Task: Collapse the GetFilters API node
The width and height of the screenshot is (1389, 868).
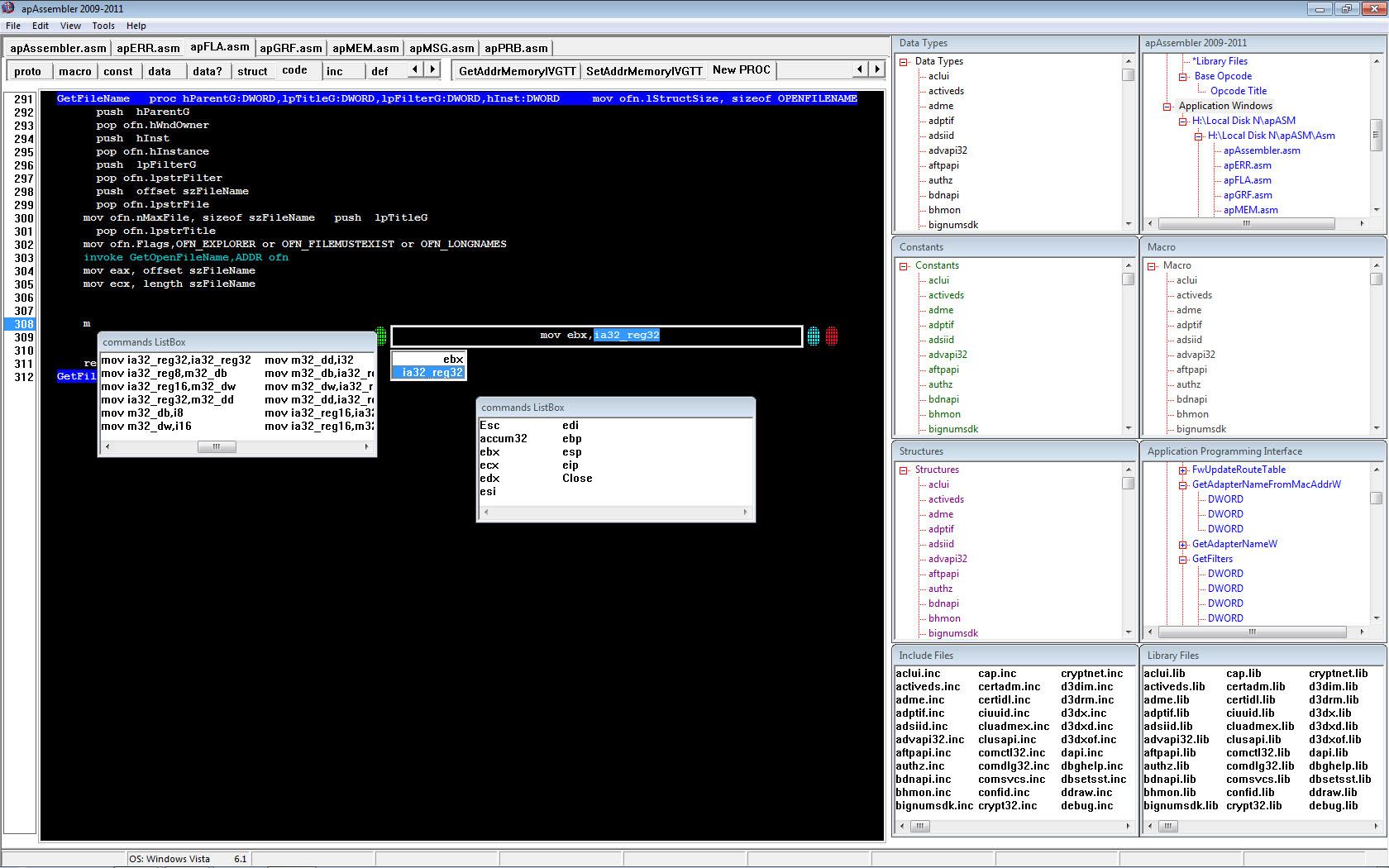Action: coord(1183,560)
